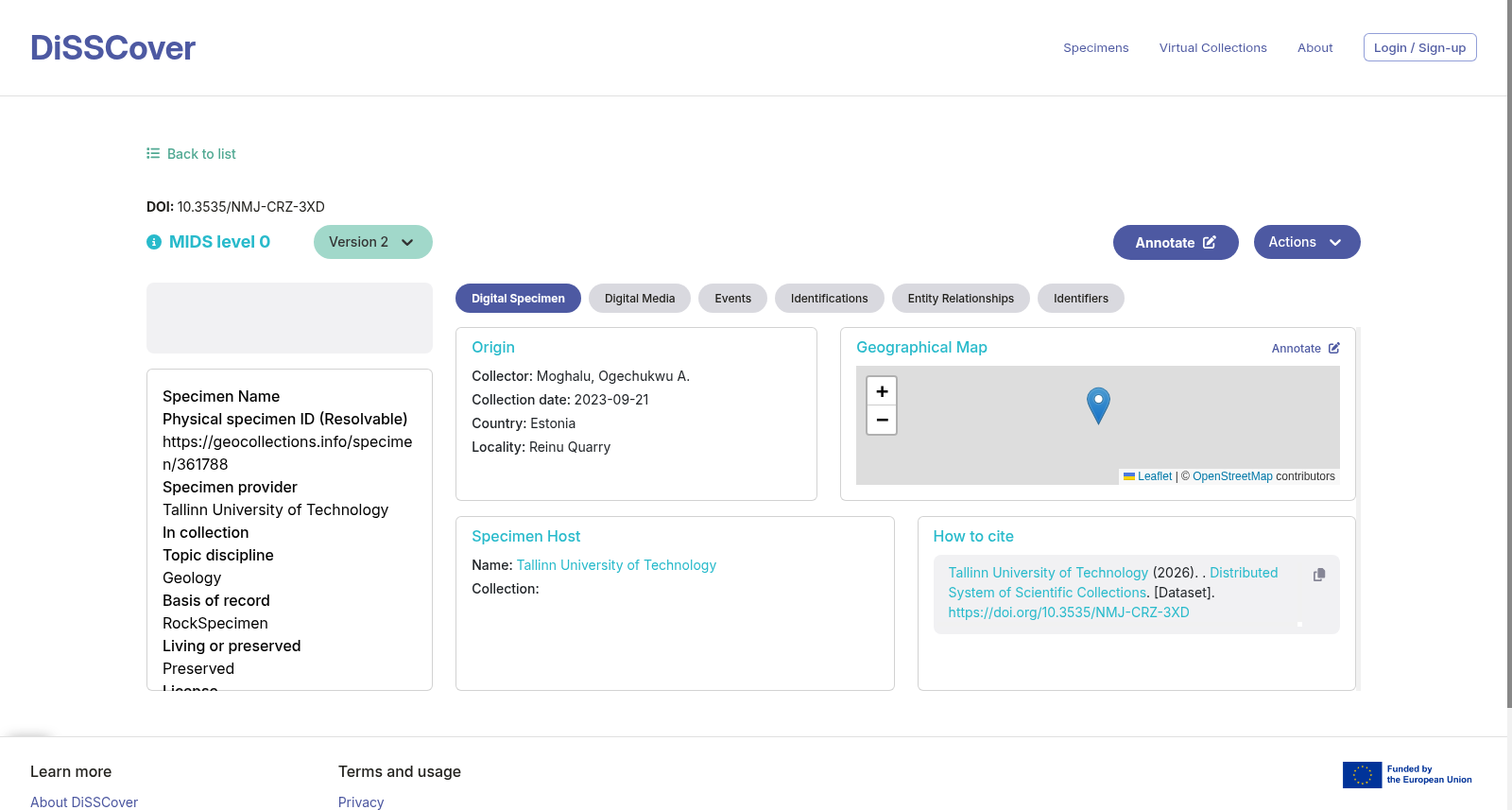1512x810 pixels.
Task: Click the map location pin marker
Action: [1098, 405]
